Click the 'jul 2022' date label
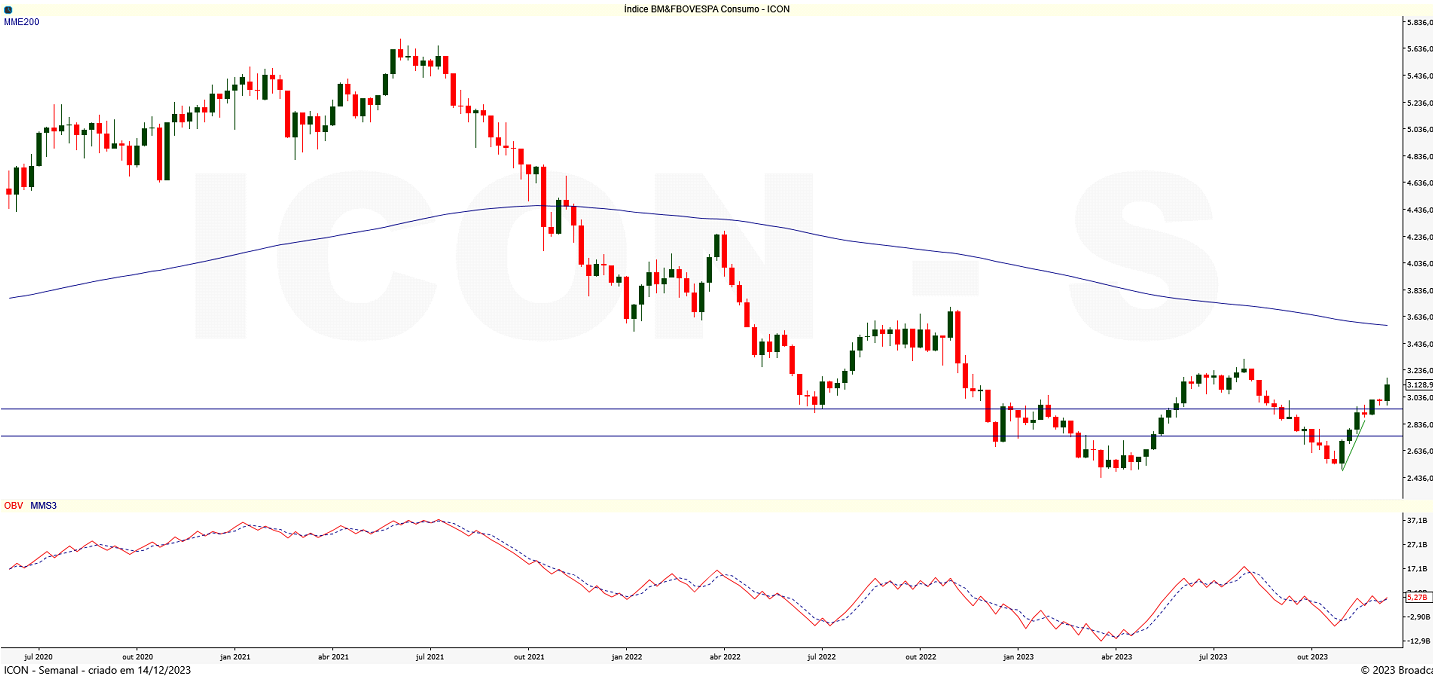This screenshot has width=1433, height=678. (822, 657)
